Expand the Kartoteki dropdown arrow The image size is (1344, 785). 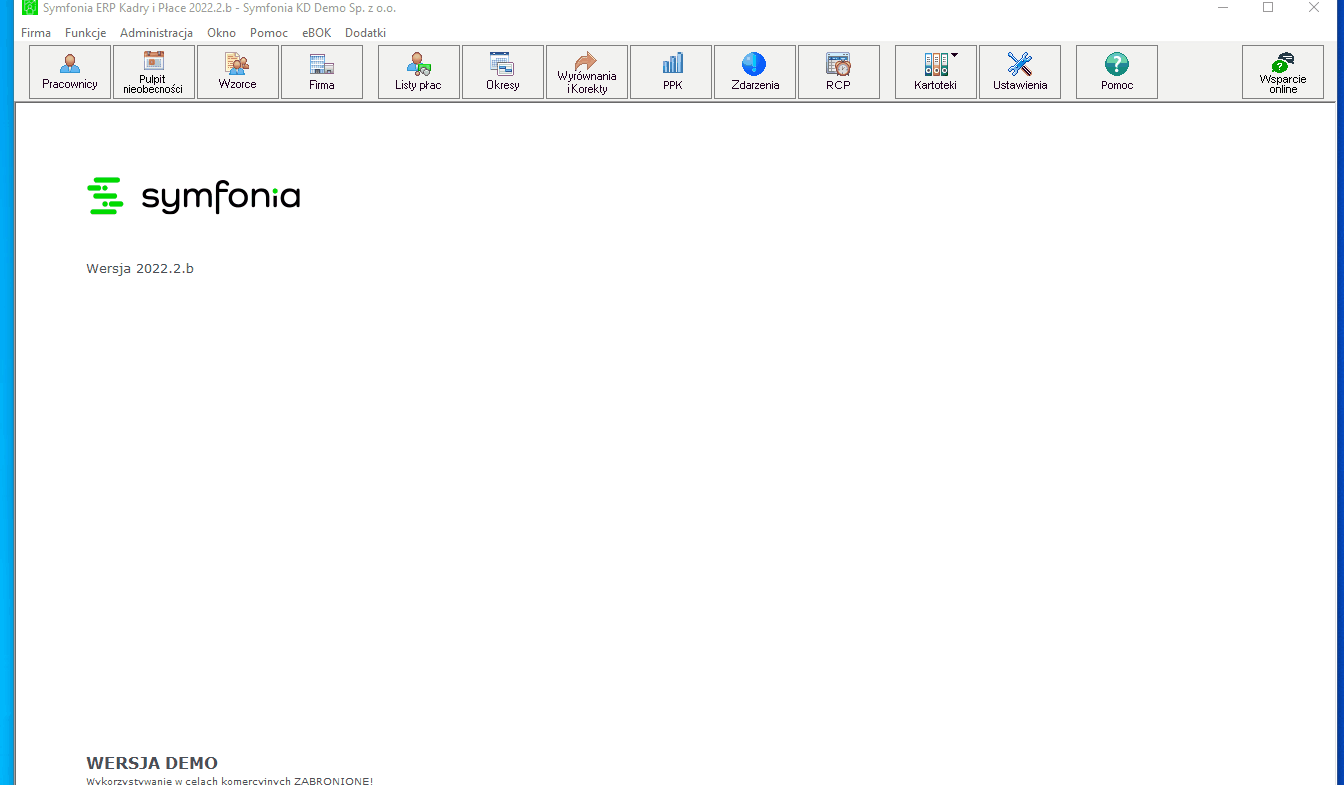pos(955,55)
